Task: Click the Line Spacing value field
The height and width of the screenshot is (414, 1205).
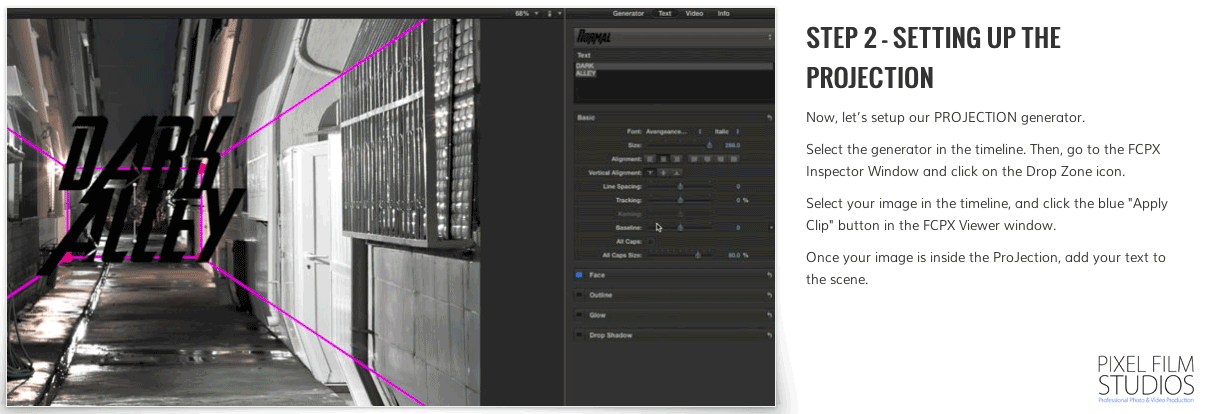Action: [x=738, y=186]
